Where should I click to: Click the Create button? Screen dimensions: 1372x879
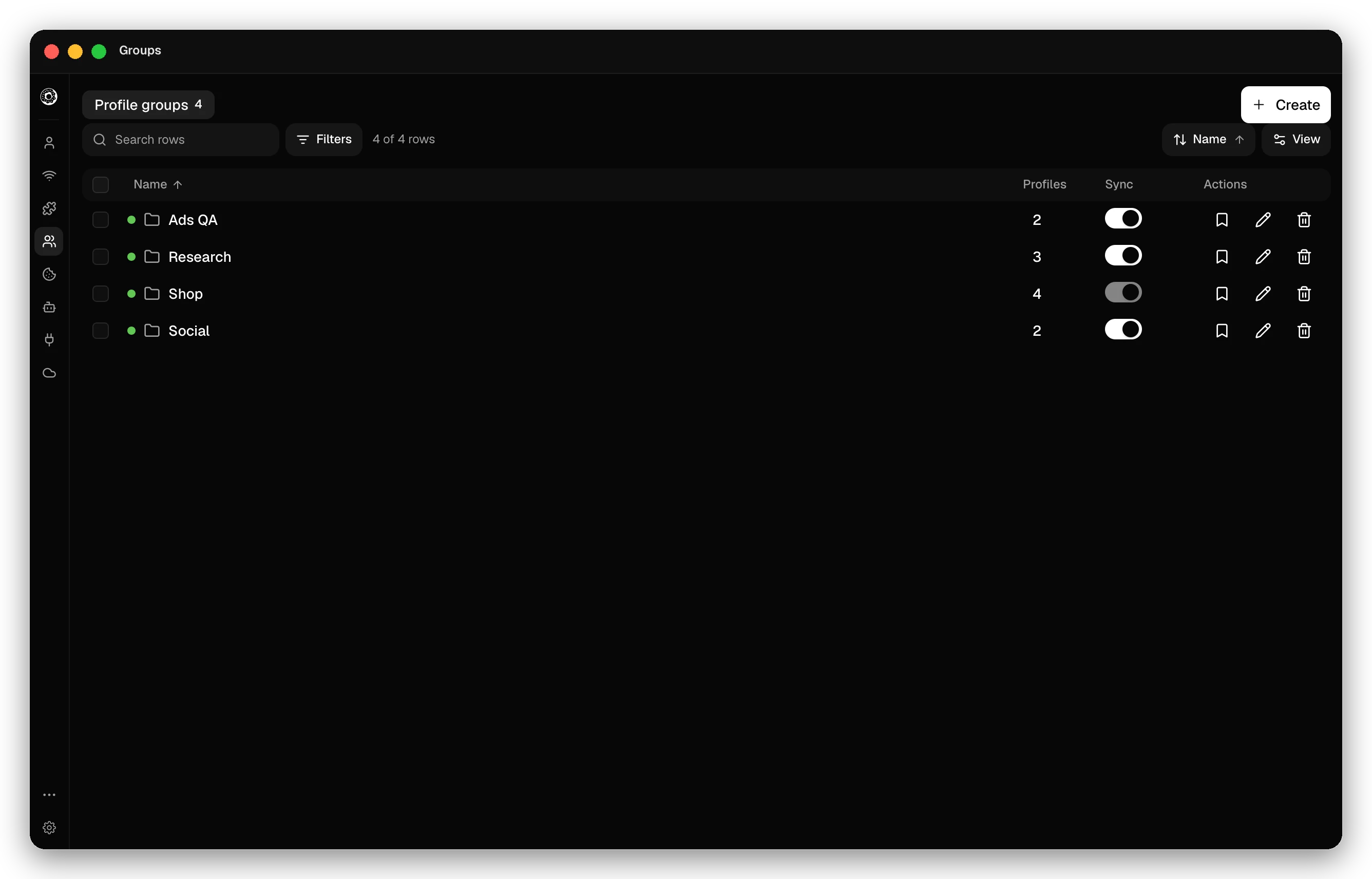point(1285,105)
